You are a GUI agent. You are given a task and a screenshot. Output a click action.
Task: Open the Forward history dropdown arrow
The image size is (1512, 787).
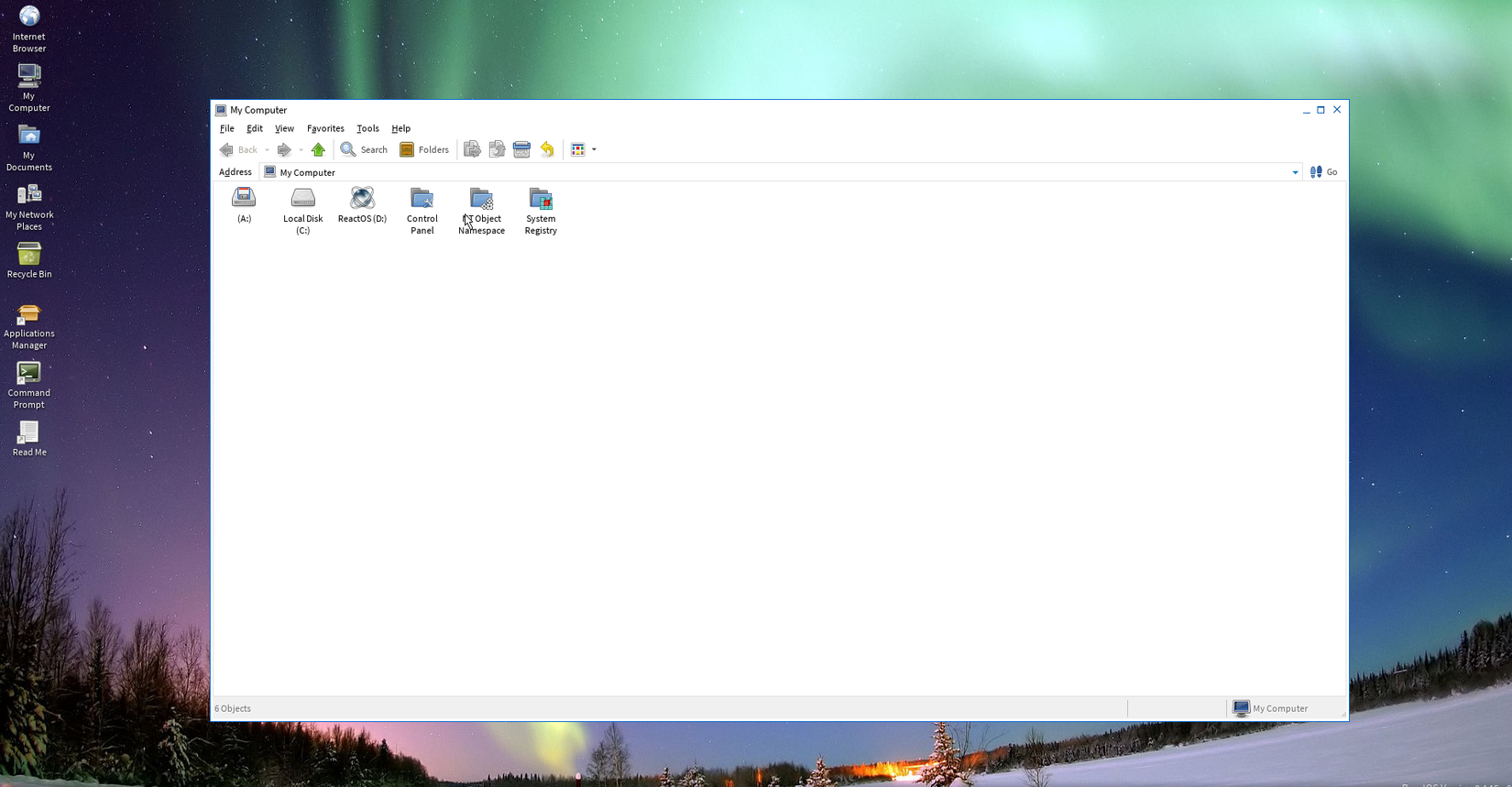[301, 150]
